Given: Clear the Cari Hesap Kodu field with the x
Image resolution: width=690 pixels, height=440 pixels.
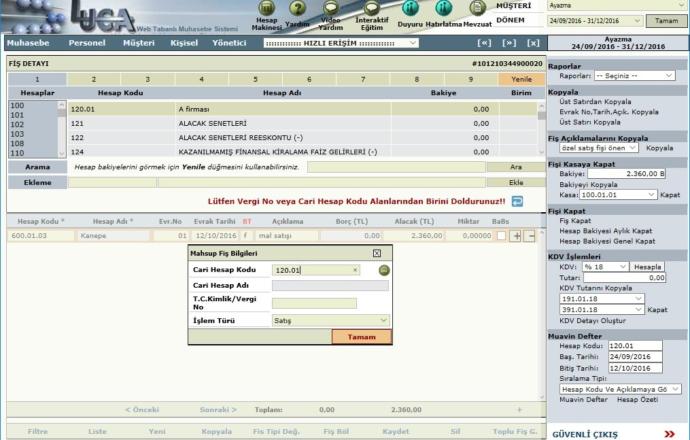Looking at the screenshot, I should coord(355,270).
